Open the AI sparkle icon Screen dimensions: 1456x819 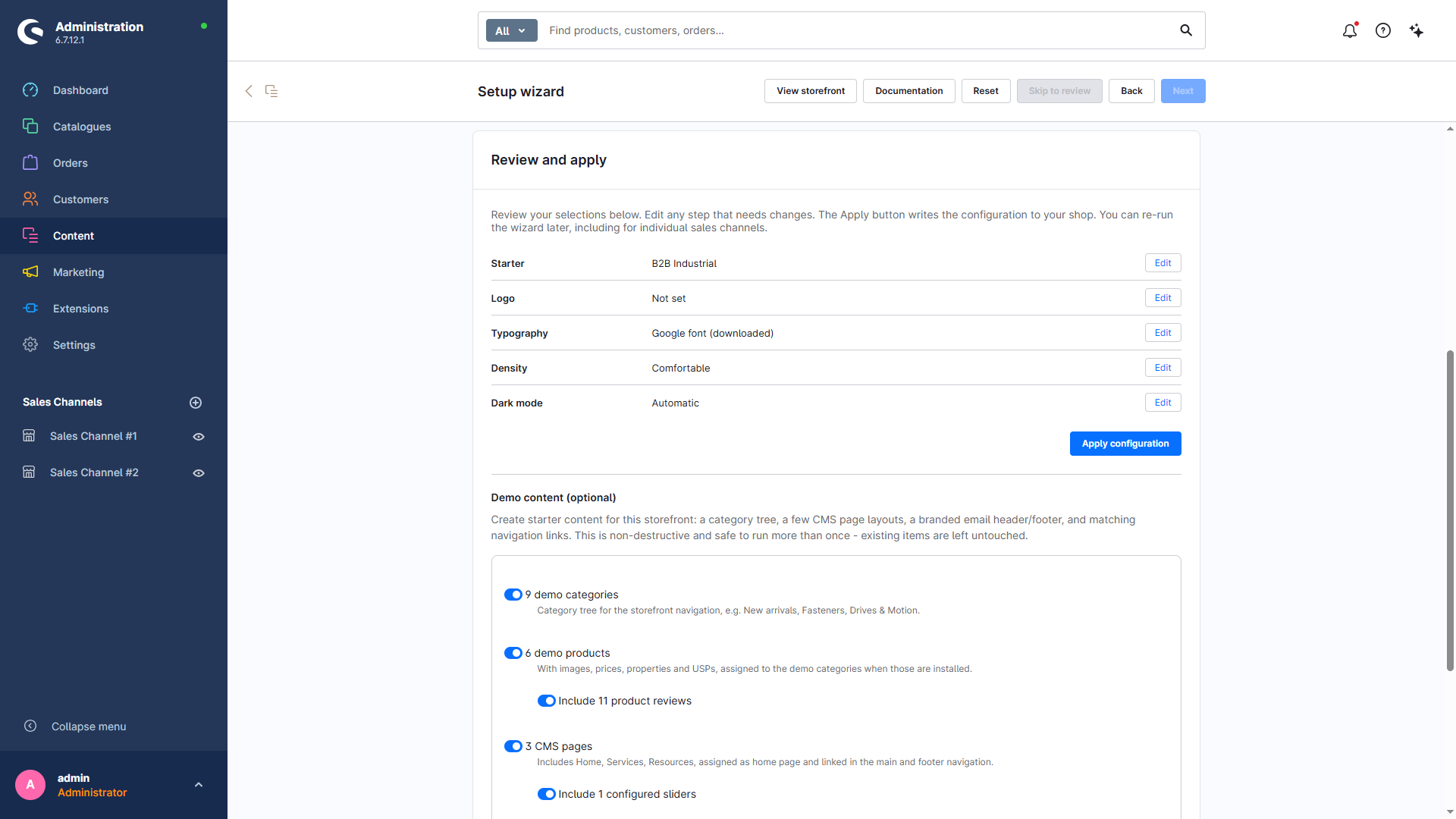pos(1417,30)
